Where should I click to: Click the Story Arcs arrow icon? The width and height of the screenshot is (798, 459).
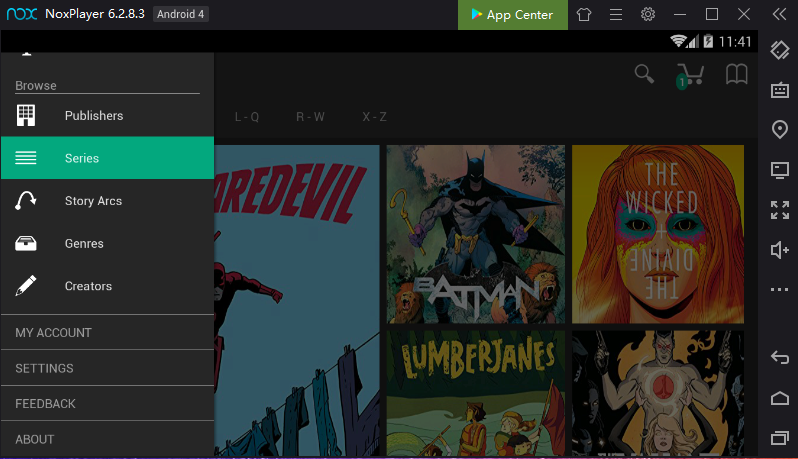(x=25, y=200)
